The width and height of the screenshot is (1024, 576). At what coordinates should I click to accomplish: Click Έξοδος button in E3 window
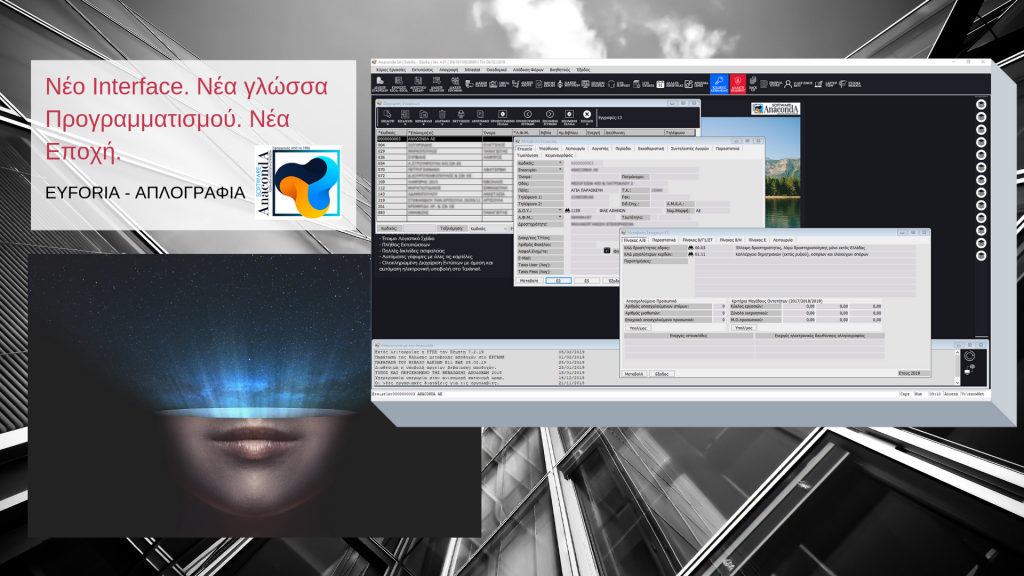[662, 374]
